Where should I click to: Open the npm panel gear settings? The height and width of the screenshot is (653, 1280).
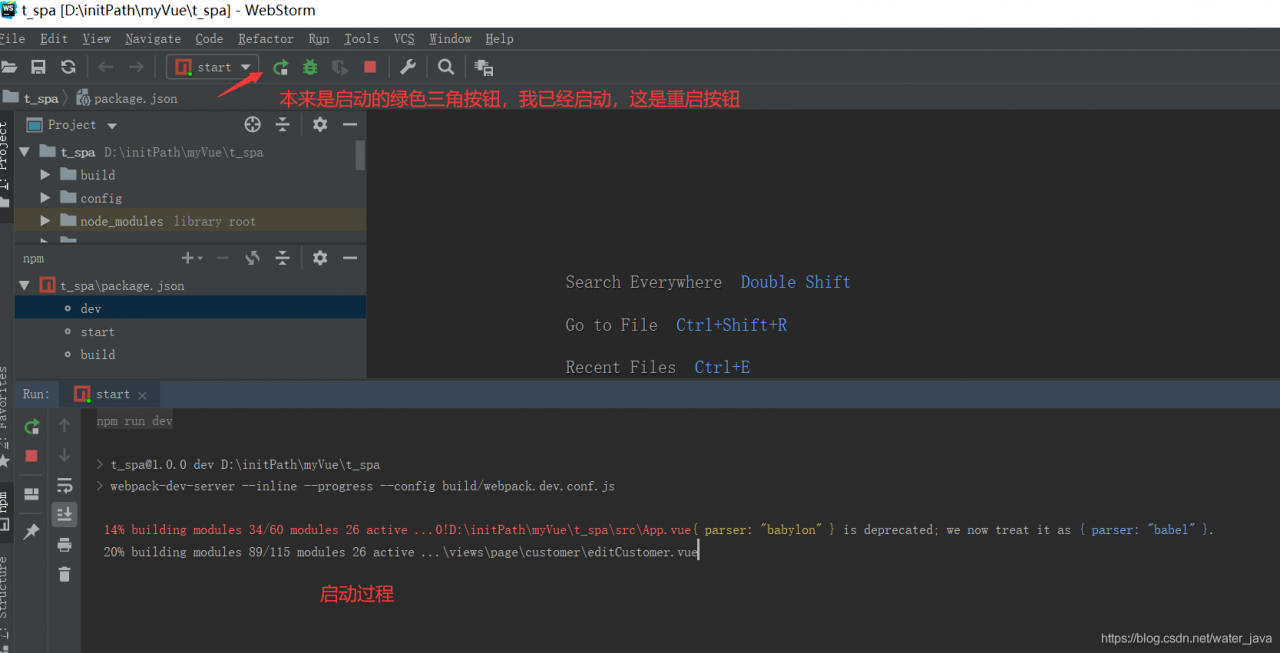(x=320, y=258)
